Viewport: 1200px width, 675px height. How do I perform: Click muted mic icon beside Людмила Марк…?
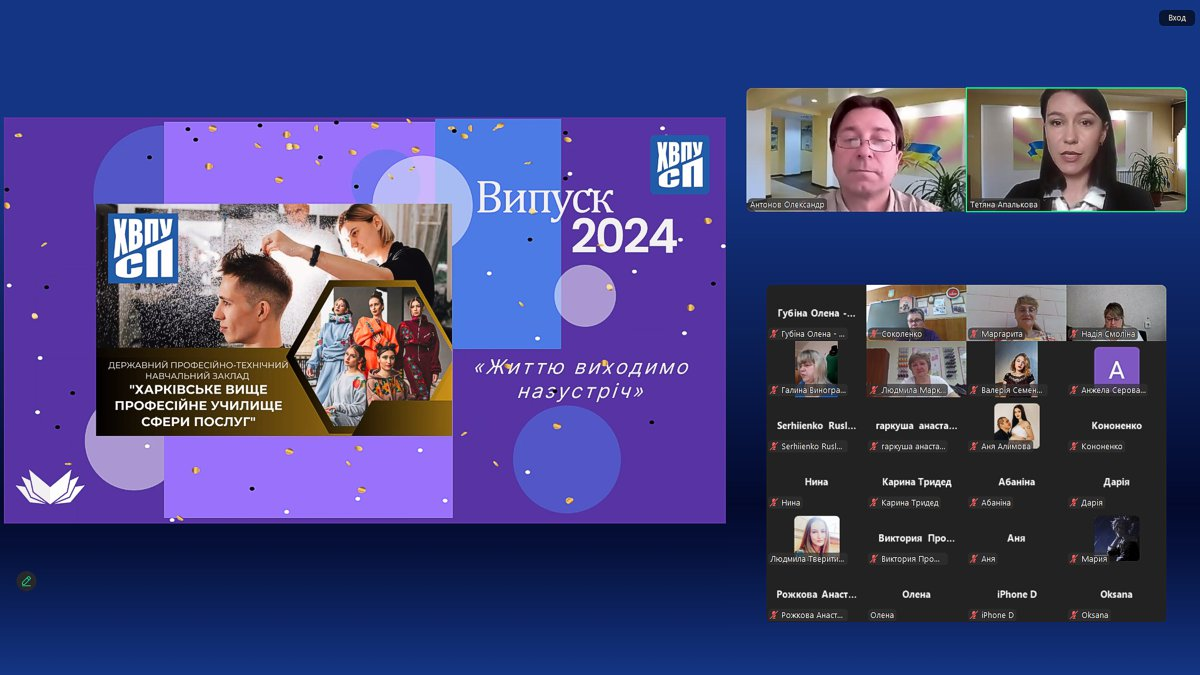point(874,390)
